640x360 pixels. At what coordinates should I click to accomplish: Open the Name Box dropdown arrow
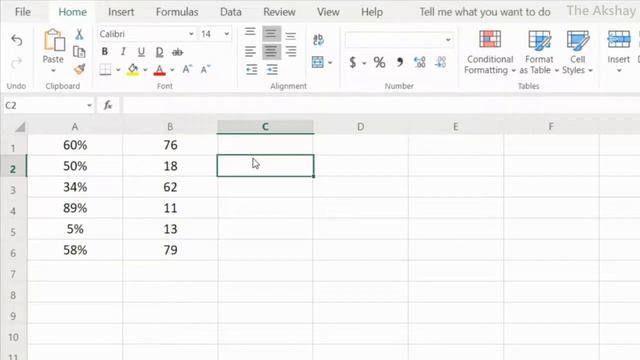[89, 105]
